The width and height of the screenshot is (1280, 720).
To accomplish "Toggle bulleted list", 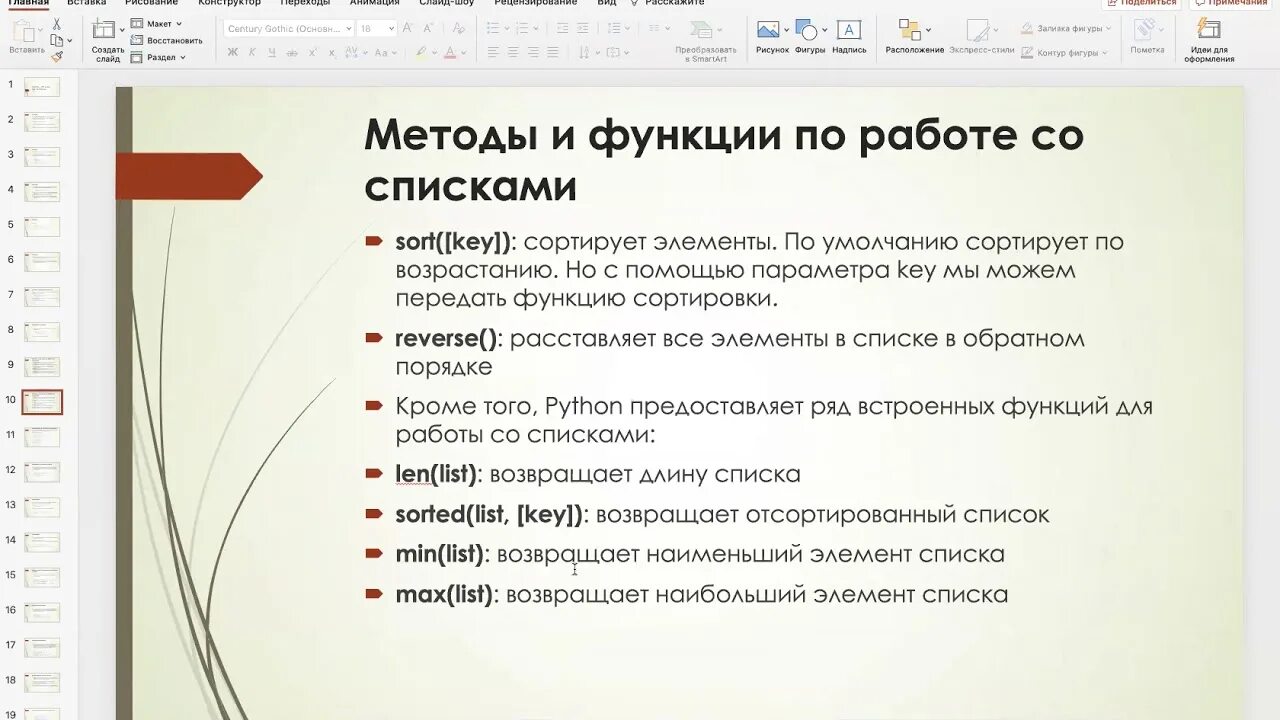I will point(491,29).
